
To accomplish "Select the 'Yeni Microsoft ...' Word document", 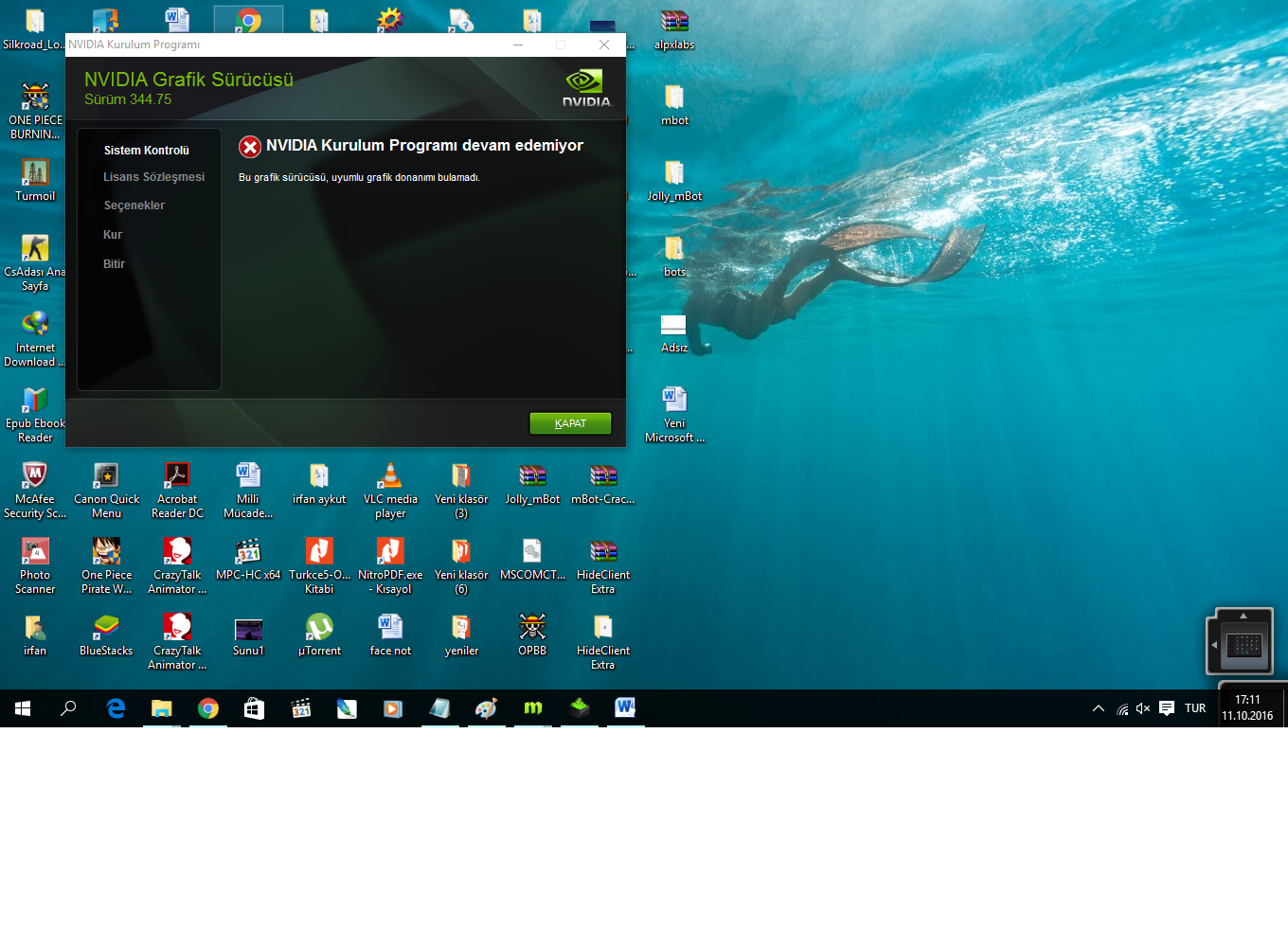I will (674, 414).
